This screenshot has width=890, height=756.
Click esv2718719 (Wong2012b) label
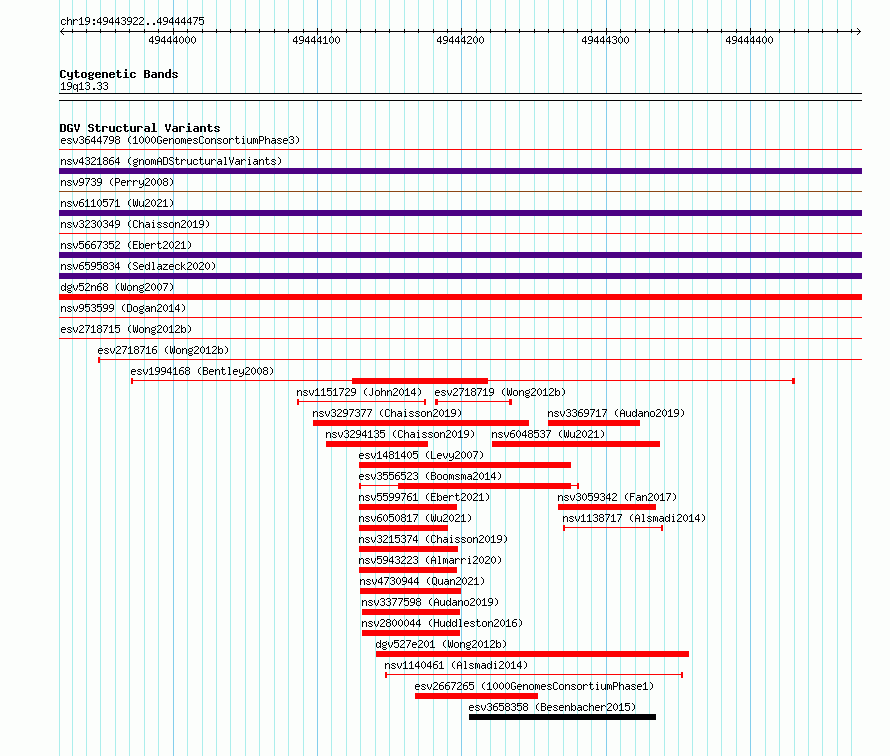500,392
